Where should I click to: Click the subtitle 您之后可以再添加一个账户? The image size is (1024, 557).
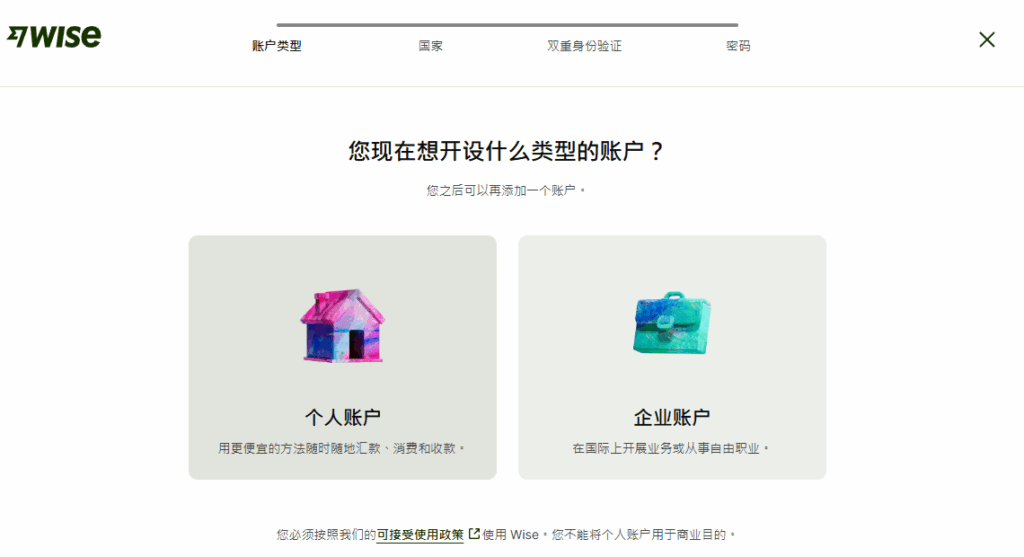tap(506, 190)
